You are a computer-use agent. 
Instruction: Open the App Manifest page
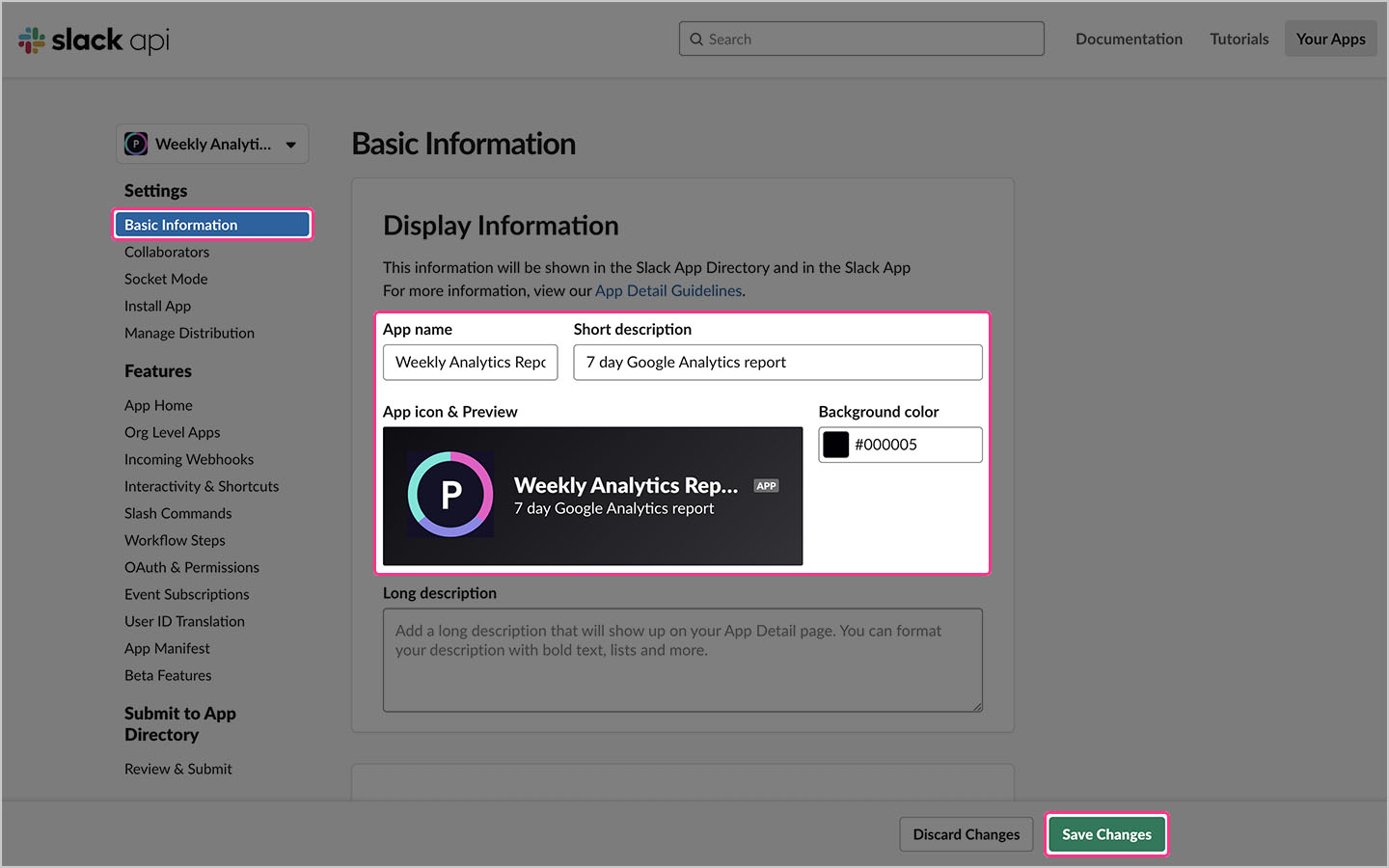click(166, 648)
